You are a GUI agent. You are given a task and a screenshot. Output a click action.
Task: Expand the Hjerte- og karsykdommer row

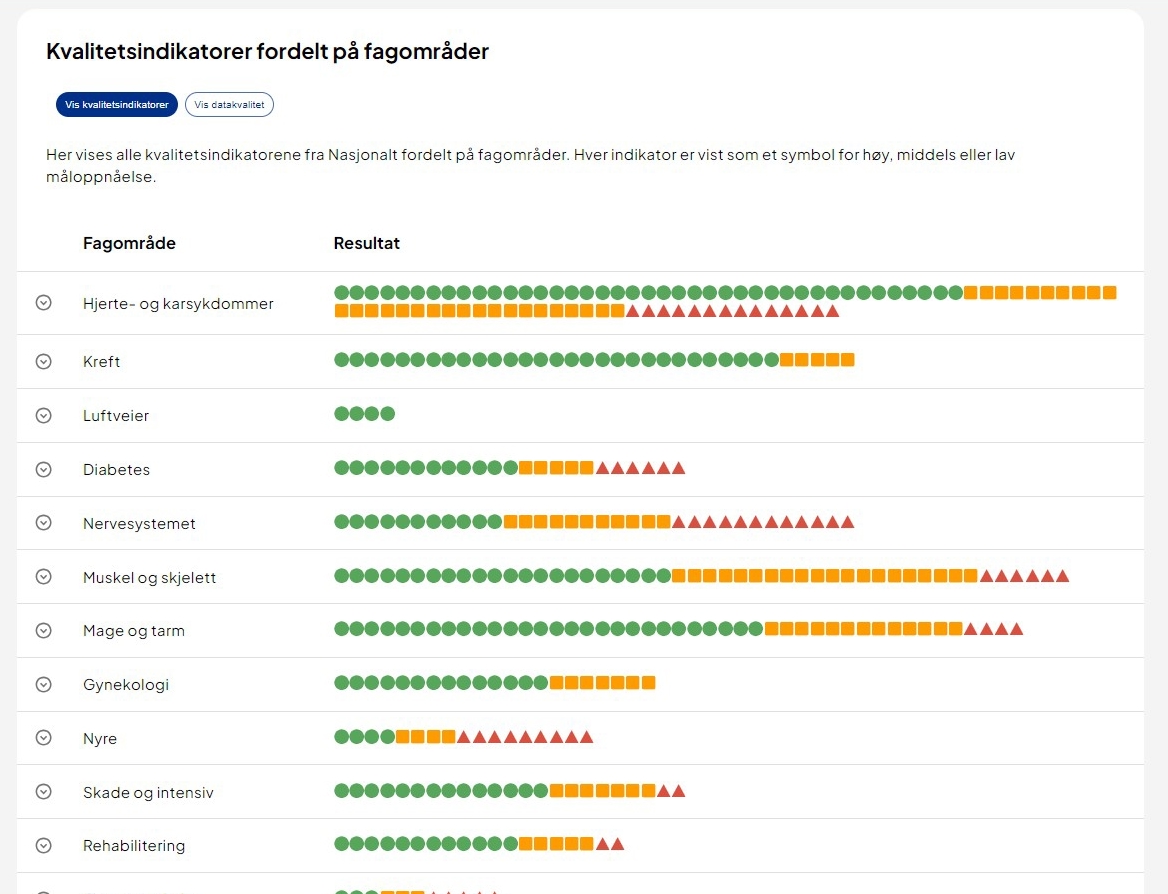[x=43, y=303]
